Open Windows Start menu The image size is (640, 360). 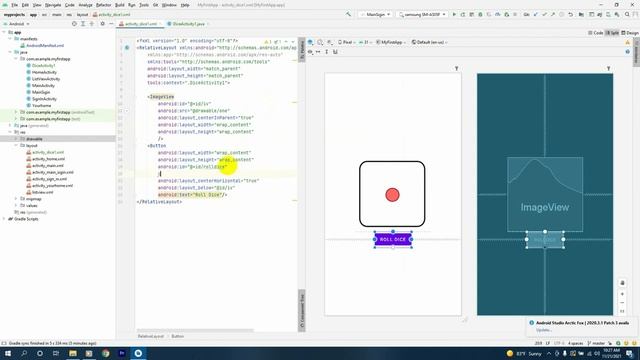click(x=8, y=353)
